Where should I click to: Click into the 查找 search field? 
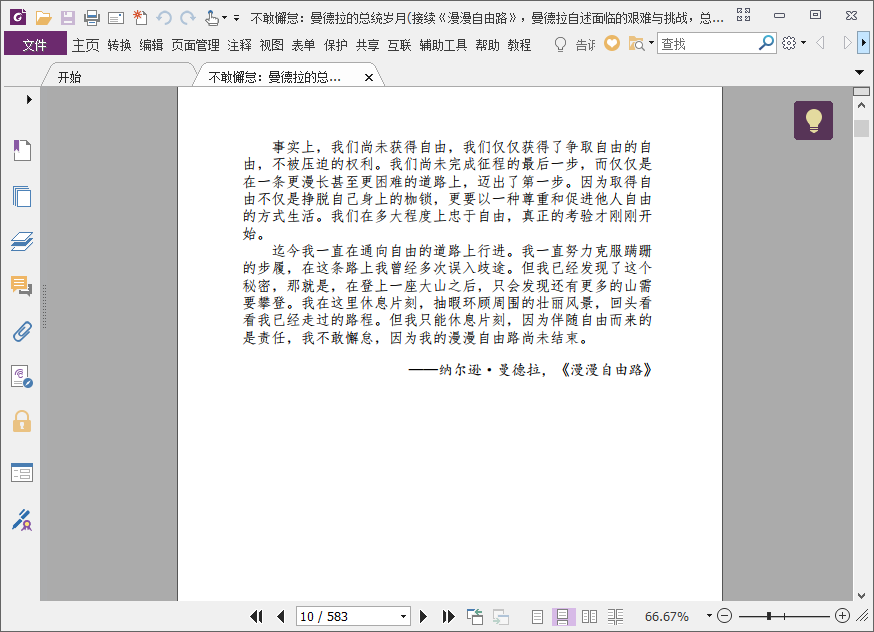pyautogui.click(x=707, y=43)
